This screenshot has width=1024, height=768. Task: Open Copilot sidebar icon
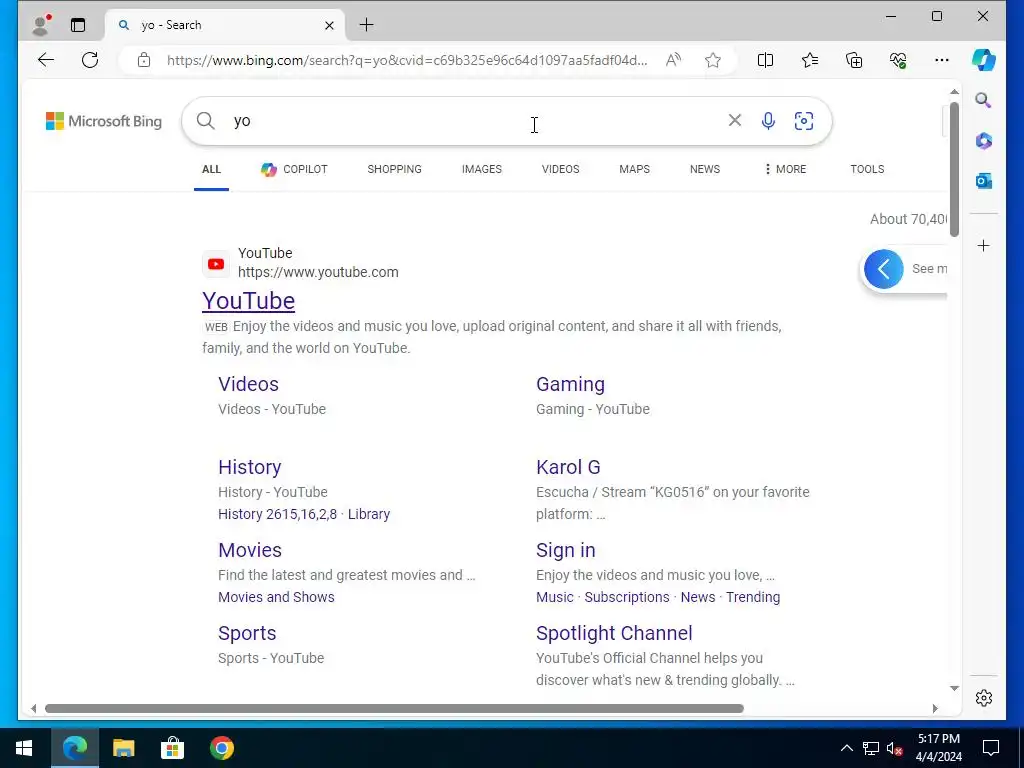coord(984,60)
